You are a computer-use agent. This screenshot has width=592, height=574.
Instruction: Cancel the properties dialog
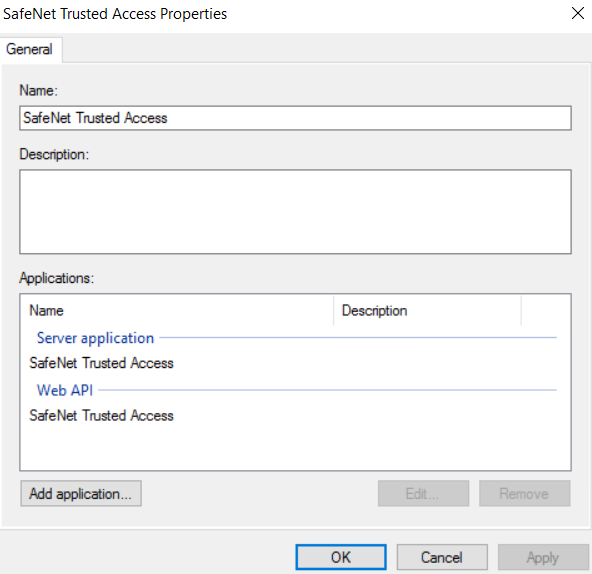coord(442,557)
